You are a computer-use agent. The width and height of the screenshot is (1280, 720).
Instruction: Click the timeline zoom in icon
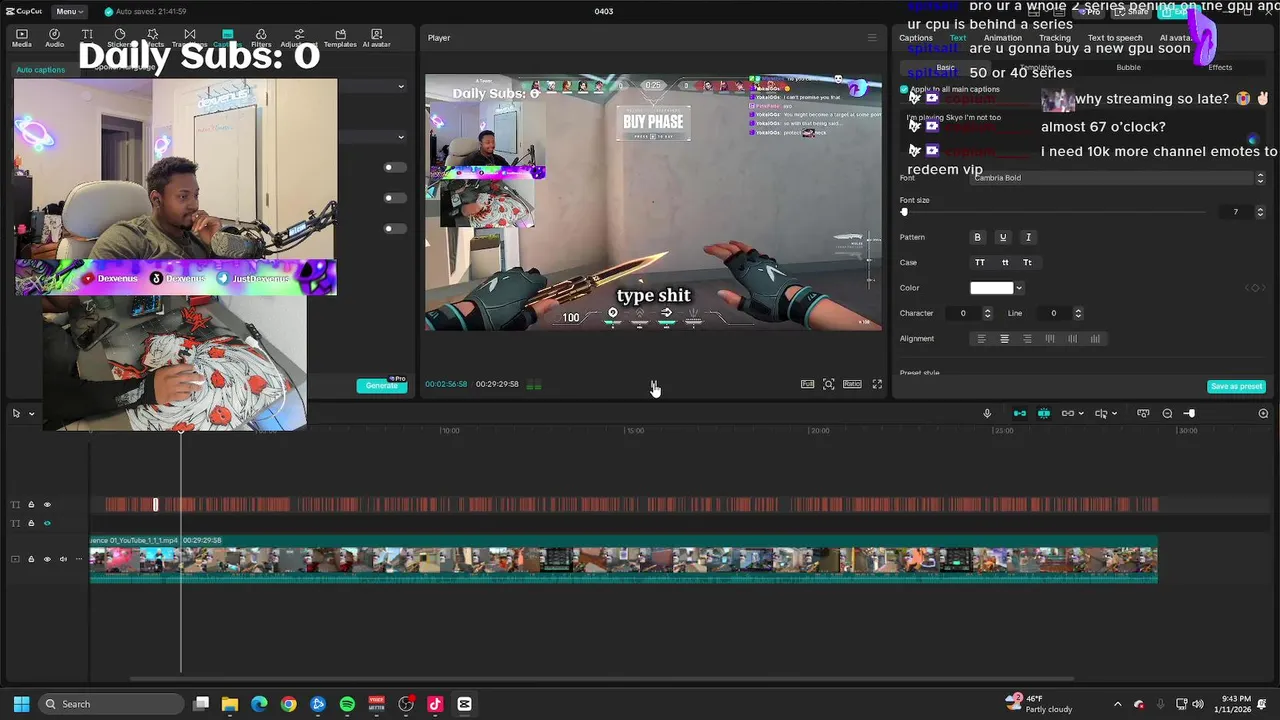pyautogui.click(x=1263, y=413)
